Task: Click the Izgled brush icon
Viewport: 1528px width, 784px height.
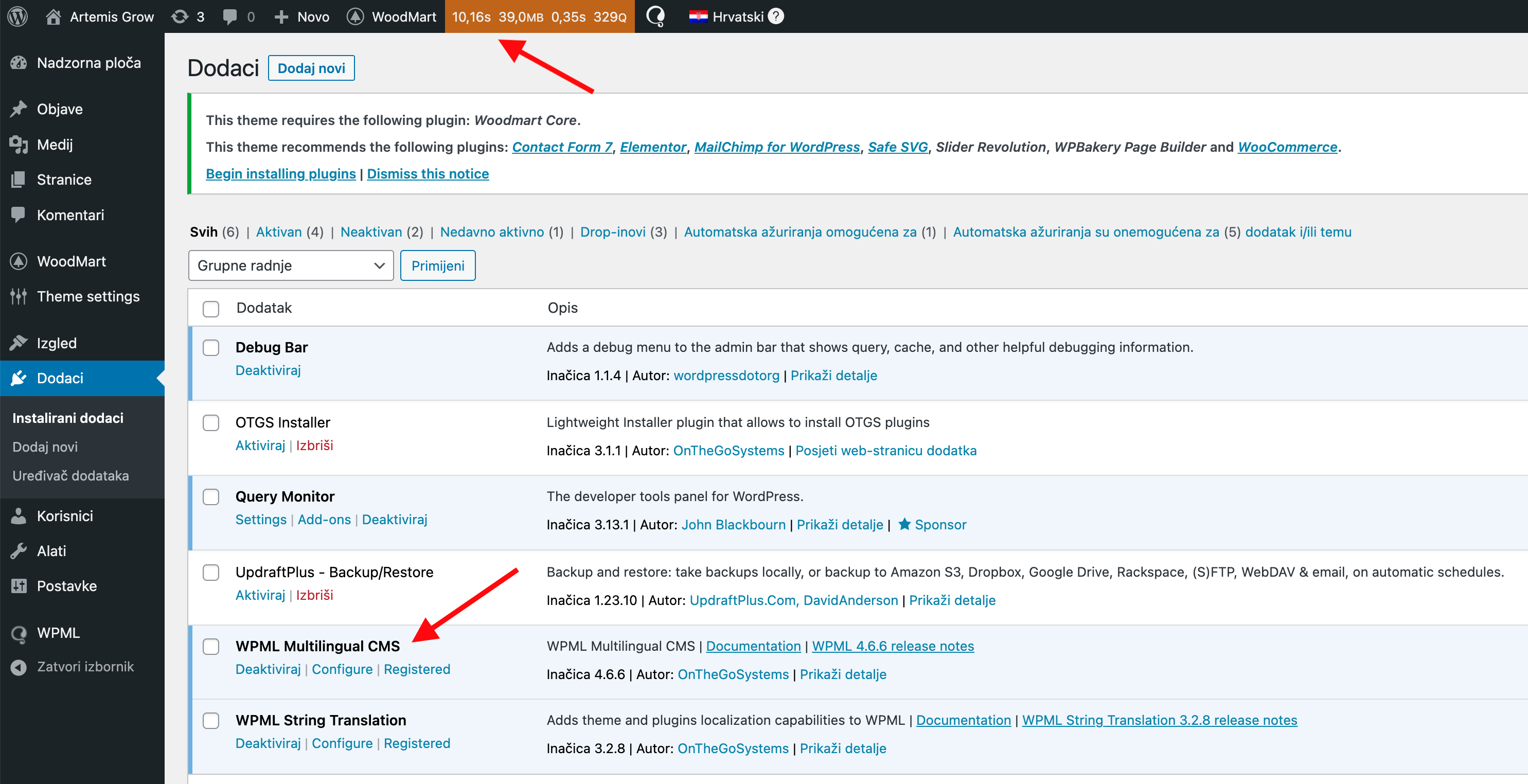Action: tap(19, 343)
